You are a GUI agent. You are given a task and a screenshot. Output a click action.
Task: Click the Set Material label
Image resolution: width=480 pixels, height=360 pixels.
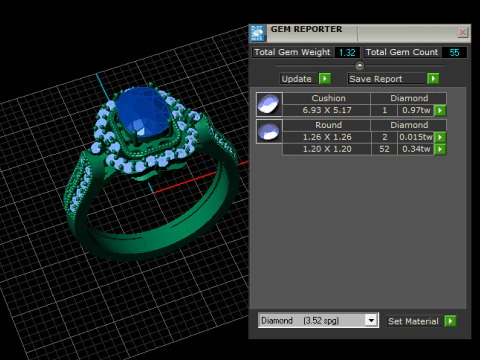pos(413,321)
